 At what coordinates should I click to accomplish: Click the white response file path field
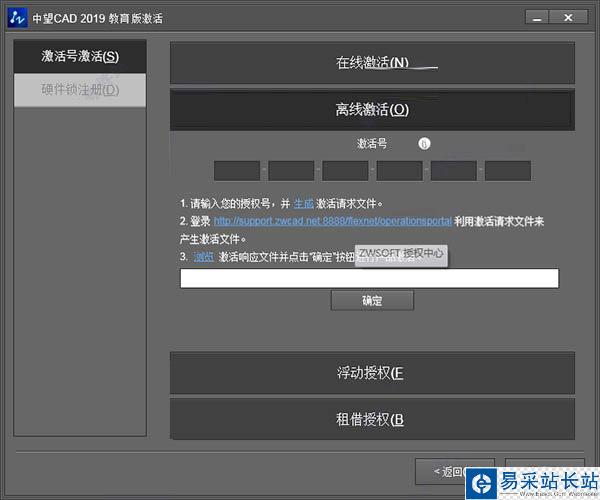(369, 278)
